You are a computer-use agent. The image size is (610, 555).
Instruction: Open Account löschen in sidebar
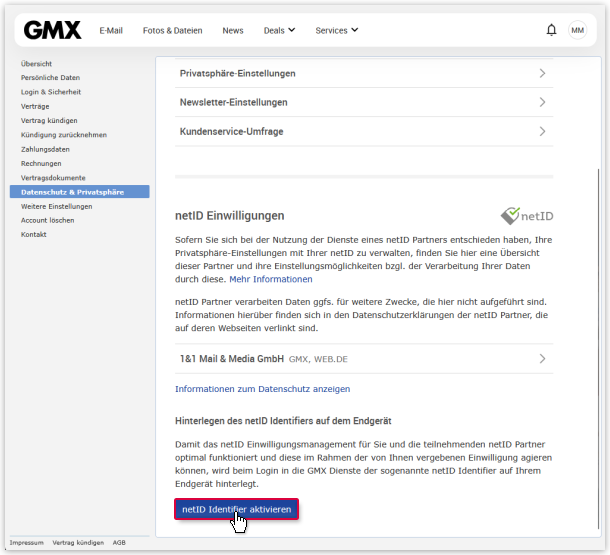pyautogui.click(x=47, y=220)
